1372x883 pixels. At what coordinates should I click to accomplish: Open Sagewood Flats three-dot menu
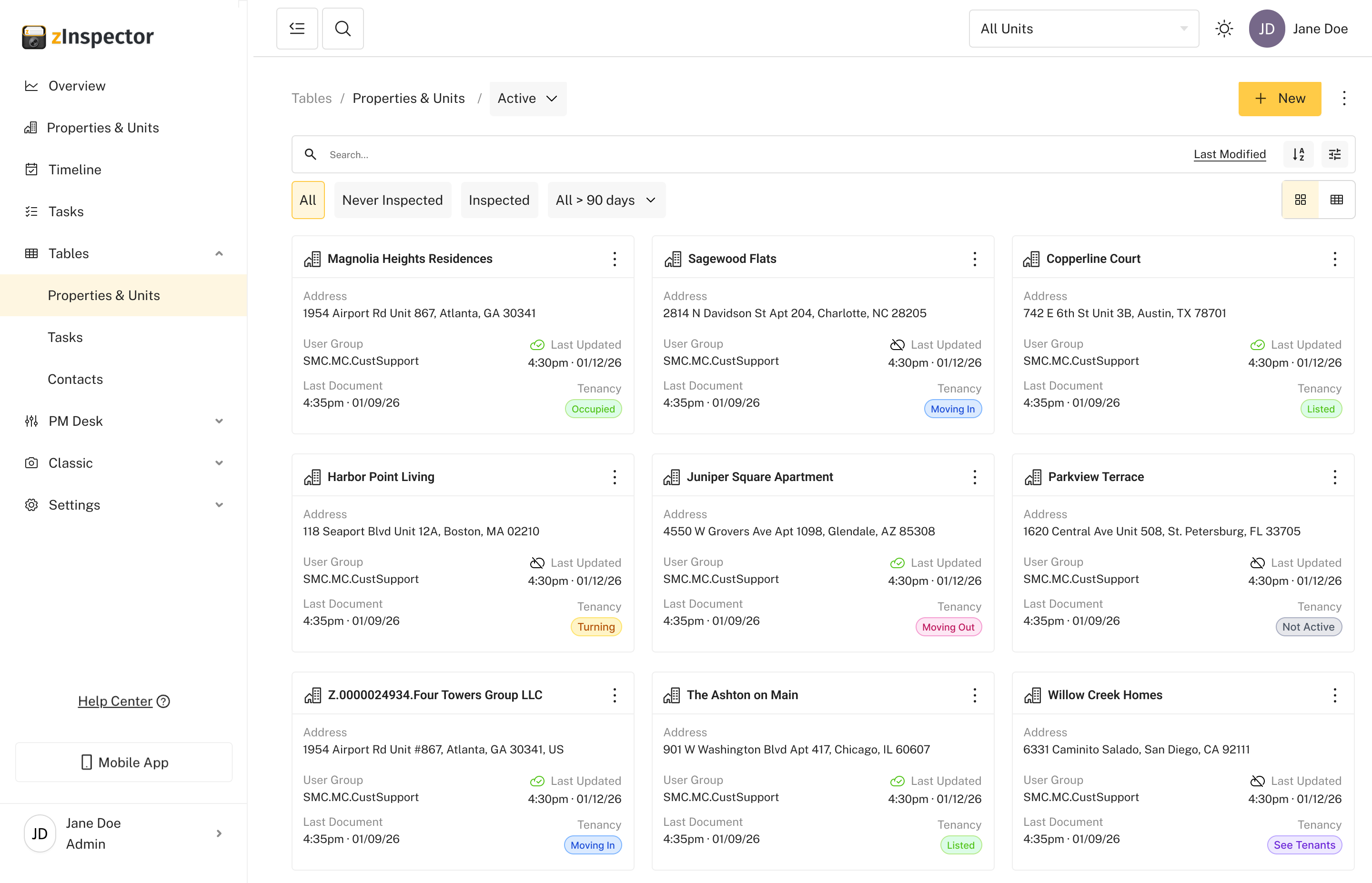coord(975,259)
